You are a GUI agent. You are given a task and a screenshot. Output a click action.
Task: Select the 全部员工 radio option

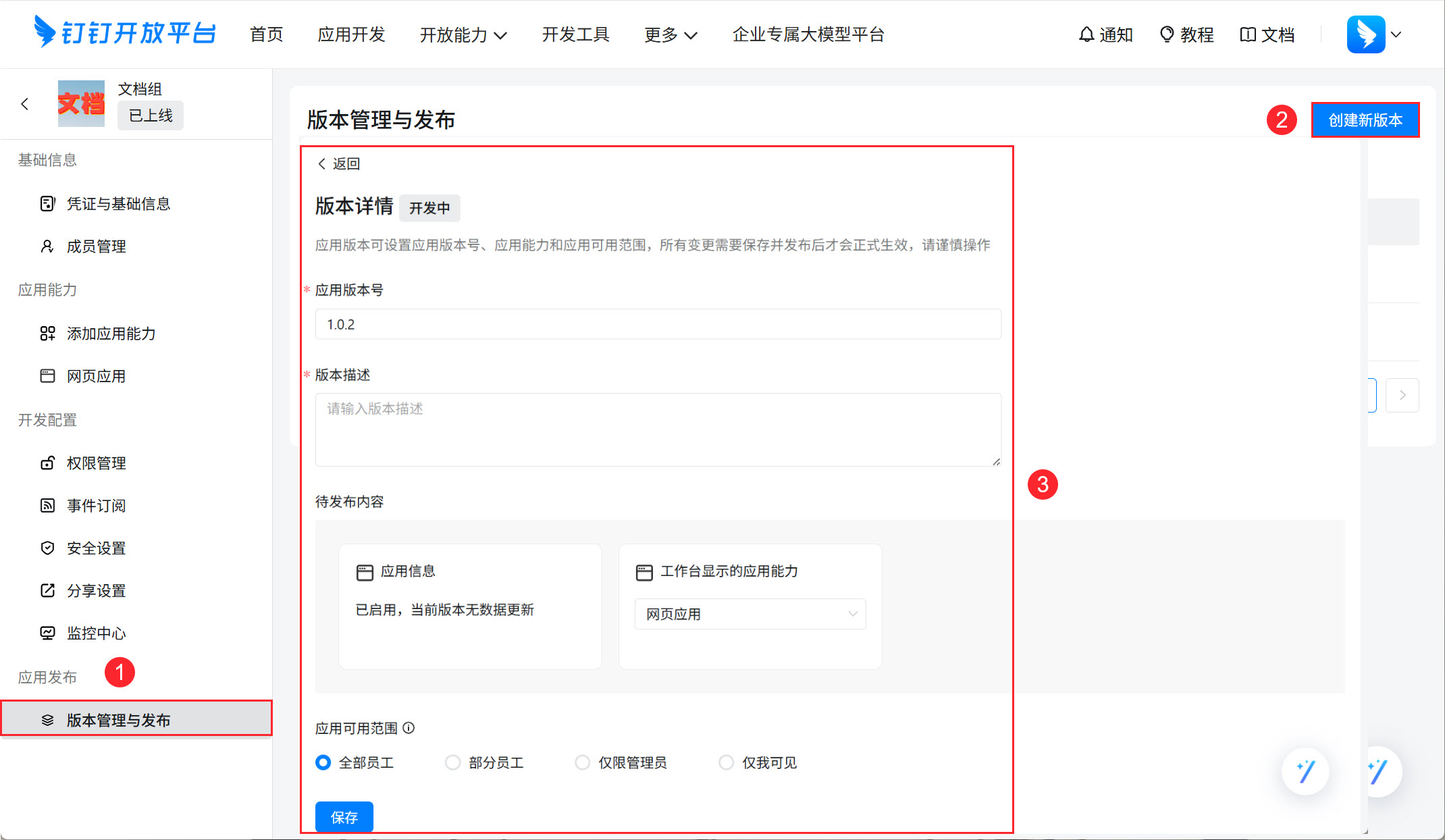[323, 762]
